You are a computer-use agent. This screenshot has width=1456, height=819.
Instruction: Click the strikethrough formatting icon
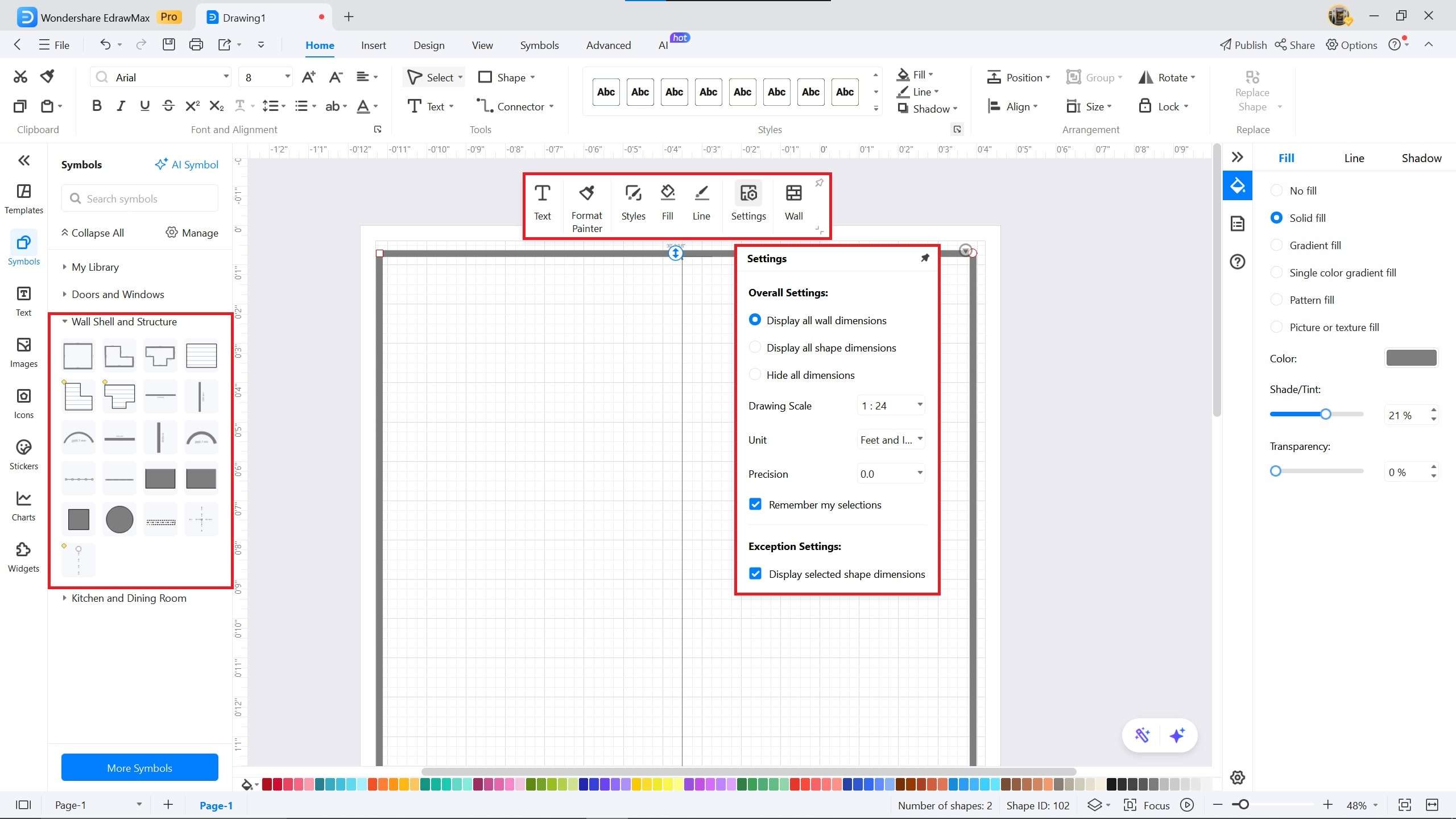(168, 106)
